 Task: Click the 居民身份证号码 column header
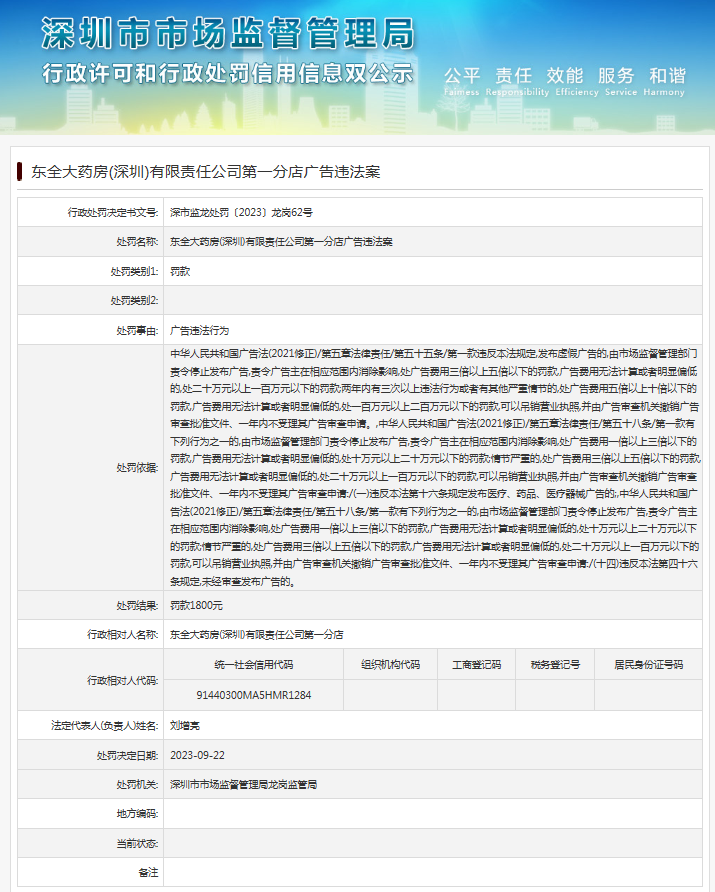coord(648,664)
